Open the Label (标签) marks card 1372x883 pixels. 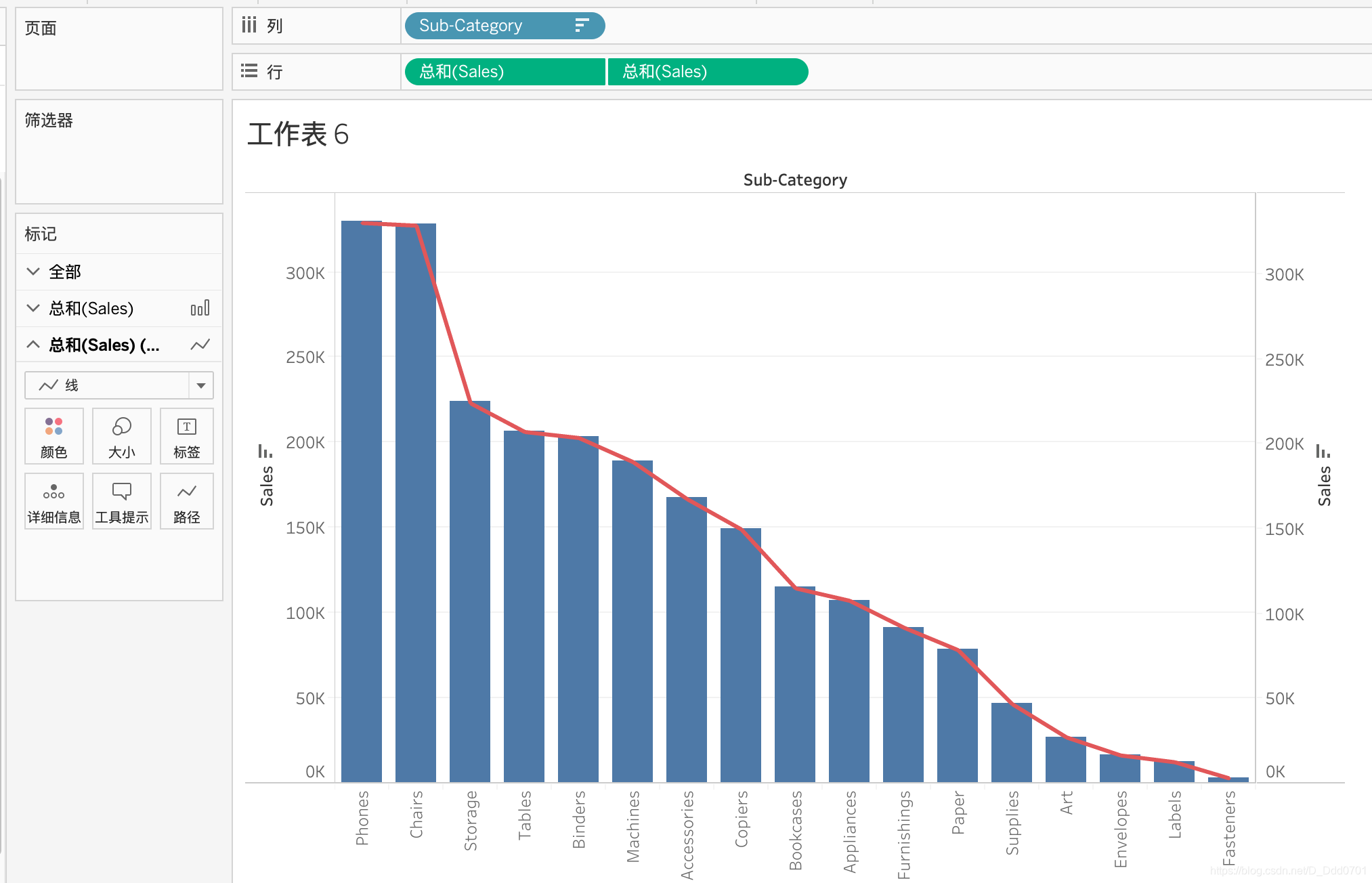[x=187, y=436]
